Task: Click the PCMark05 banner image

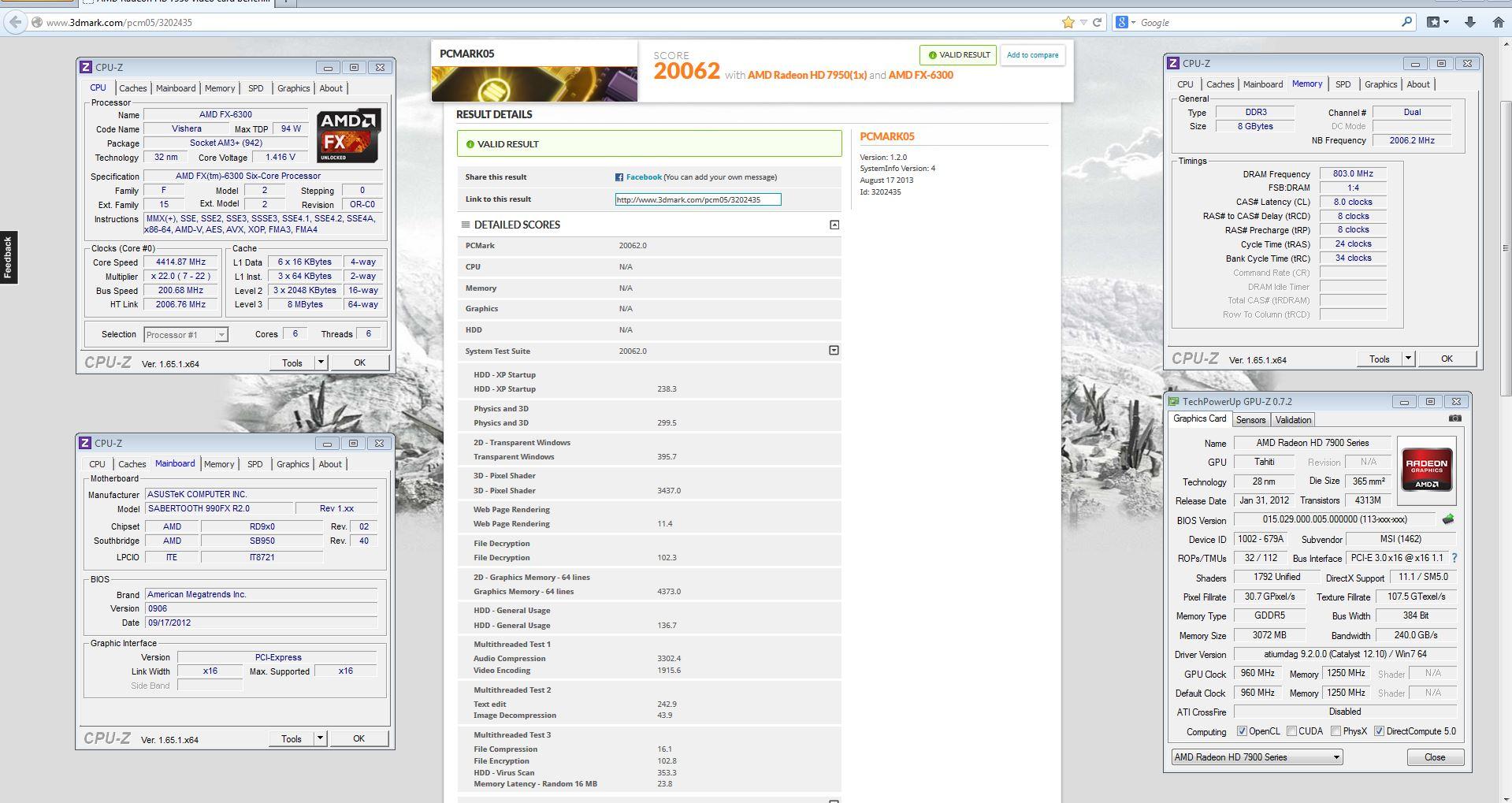Action: coord(534,84)
